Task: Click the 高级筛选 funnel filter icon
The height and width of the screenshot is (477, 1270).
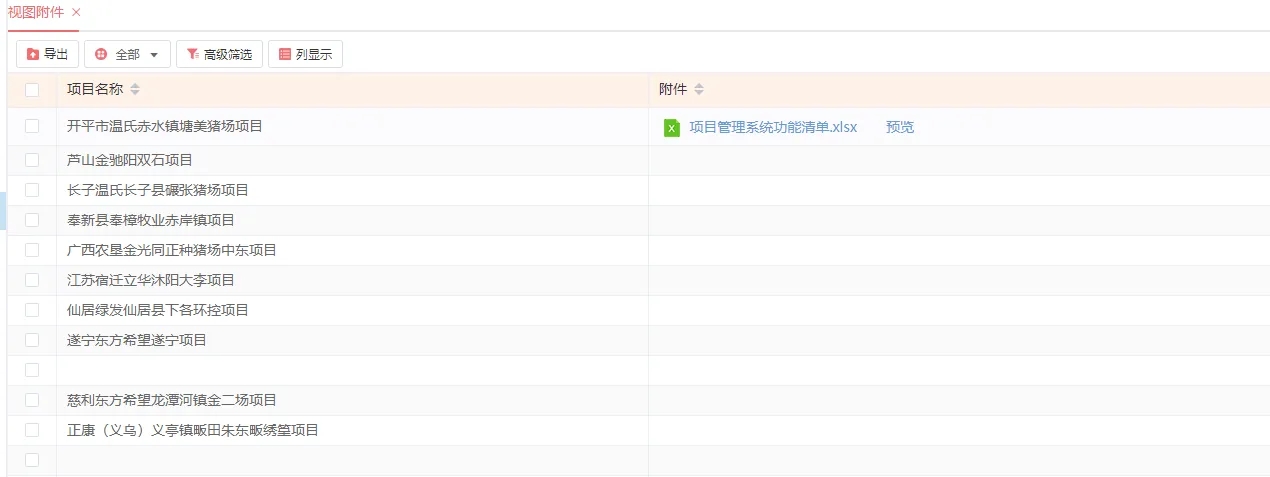Action: click(x=192, y=54)
